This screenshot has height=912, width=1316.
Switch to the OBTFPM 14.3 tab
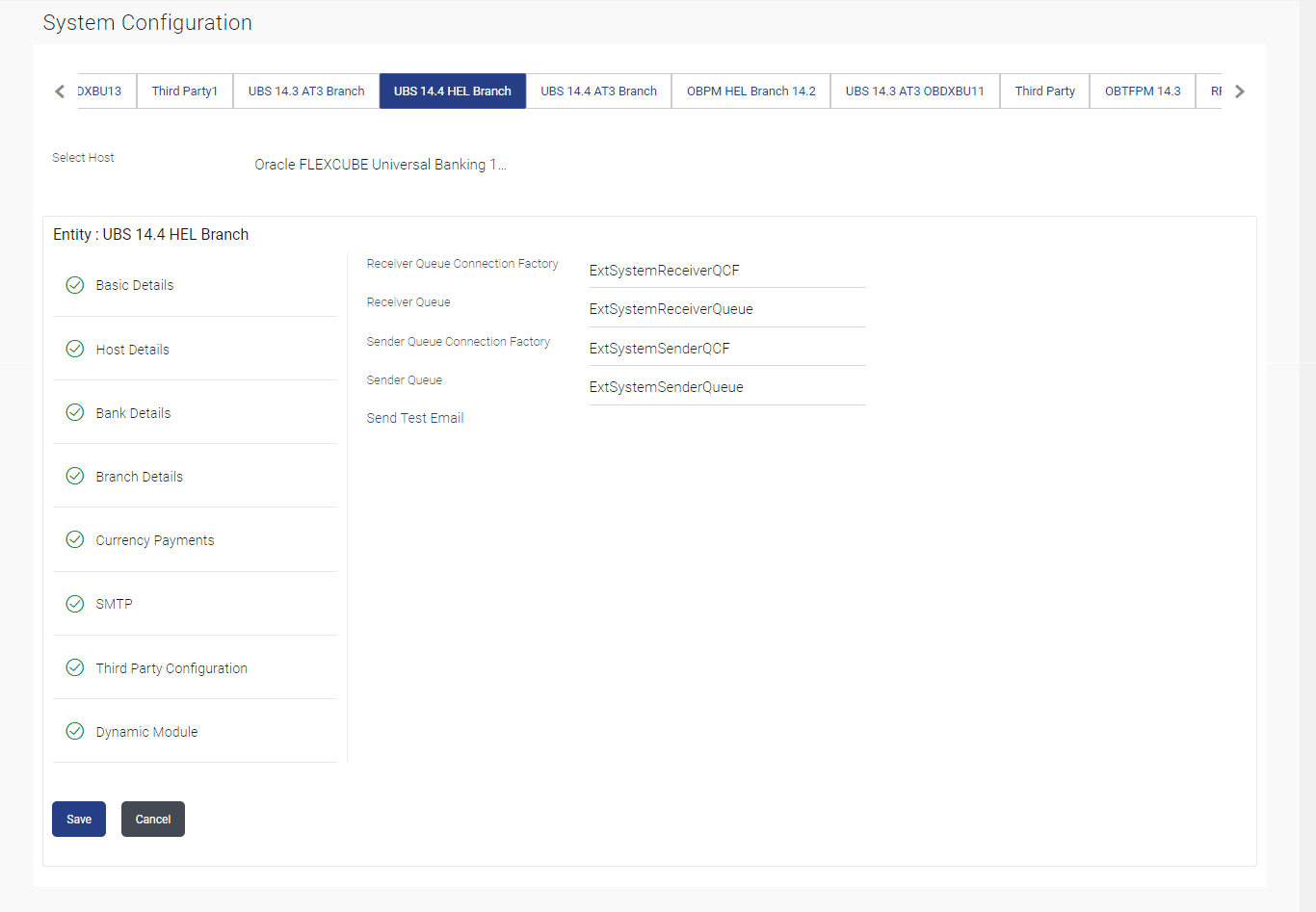1143,91
